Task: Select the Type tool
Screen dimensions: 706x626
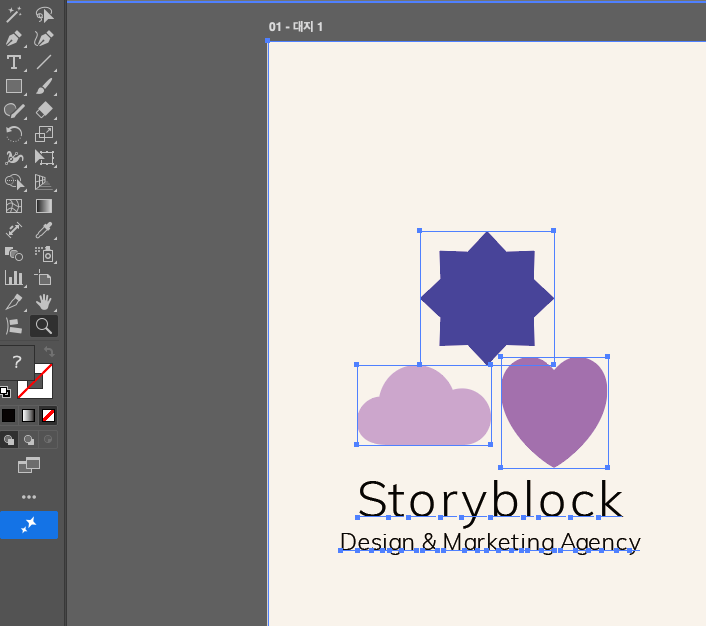Action: click(14, 62)
